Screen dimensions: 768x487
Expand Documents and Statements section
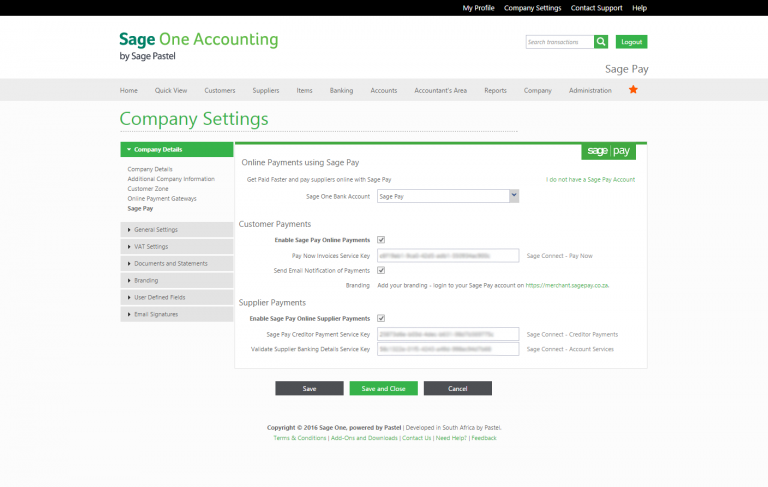click(177, 263)
